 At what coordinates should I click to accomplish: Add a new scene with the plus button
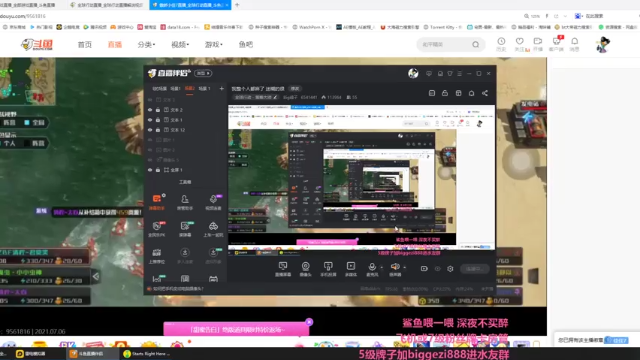coord(221,88)
